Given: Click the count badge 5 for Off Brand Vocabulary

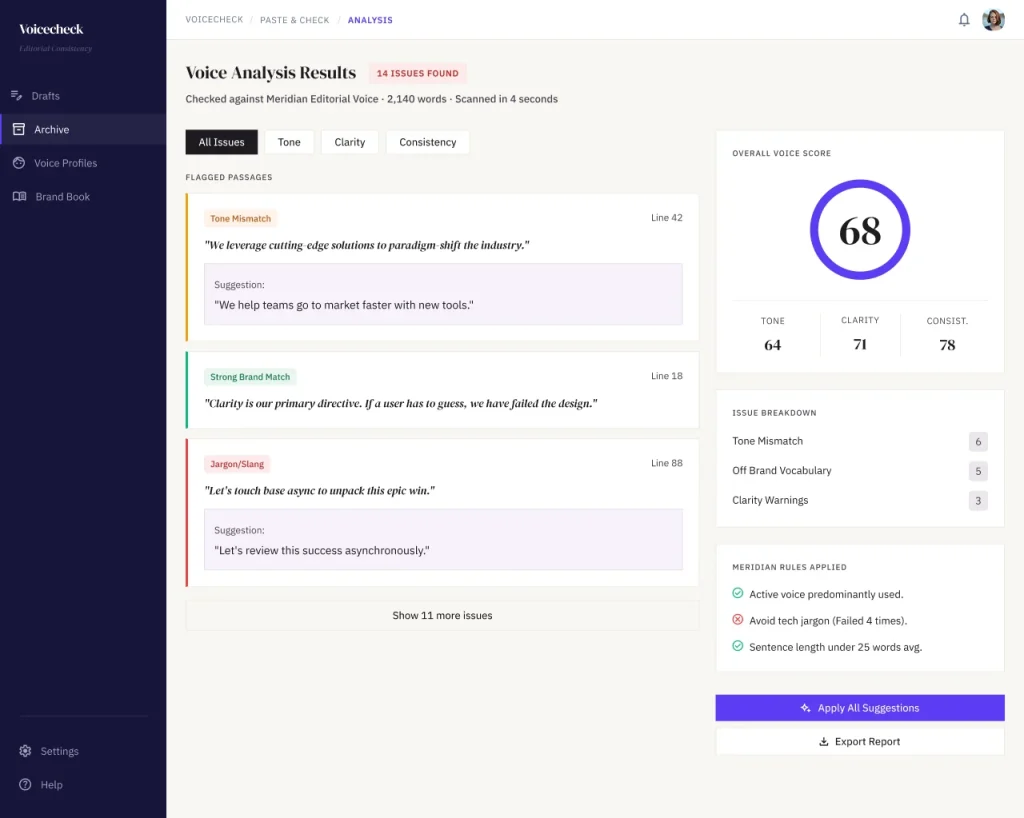Looking at the screenshot, I should [978, 471].
